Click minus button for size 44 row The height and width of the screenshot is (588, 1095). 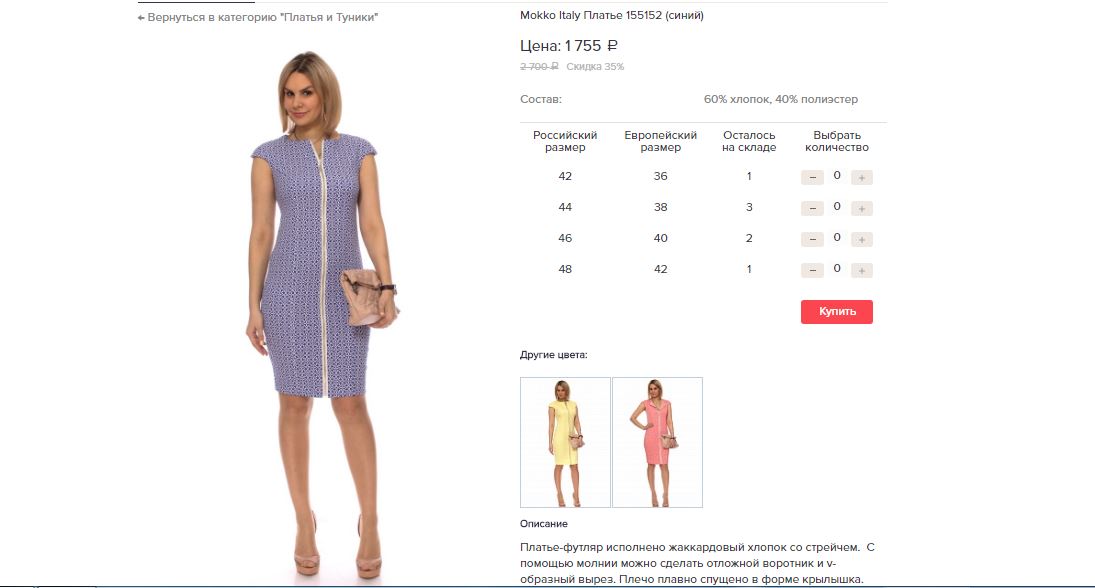(812, 208)
